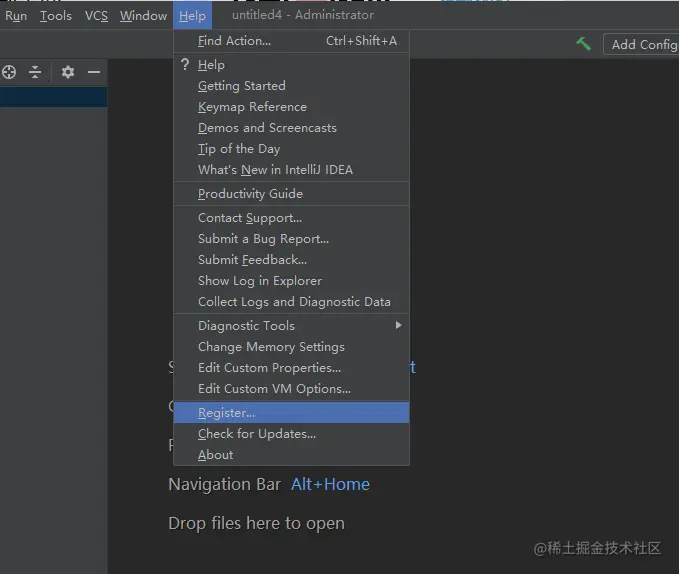The image size is (679, 574).
Task: Click the highlighted Register... entry
Action: 291,413
